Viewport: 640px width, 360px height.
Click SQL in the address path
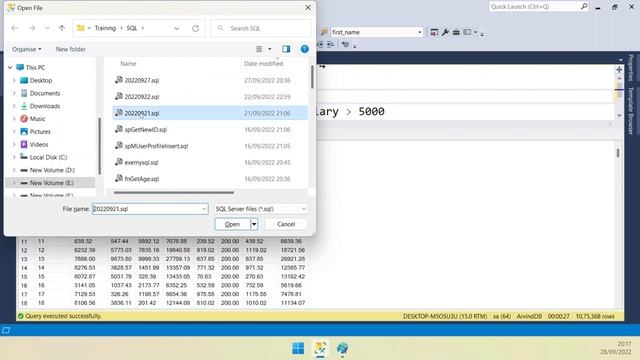[x=131, y=28]
